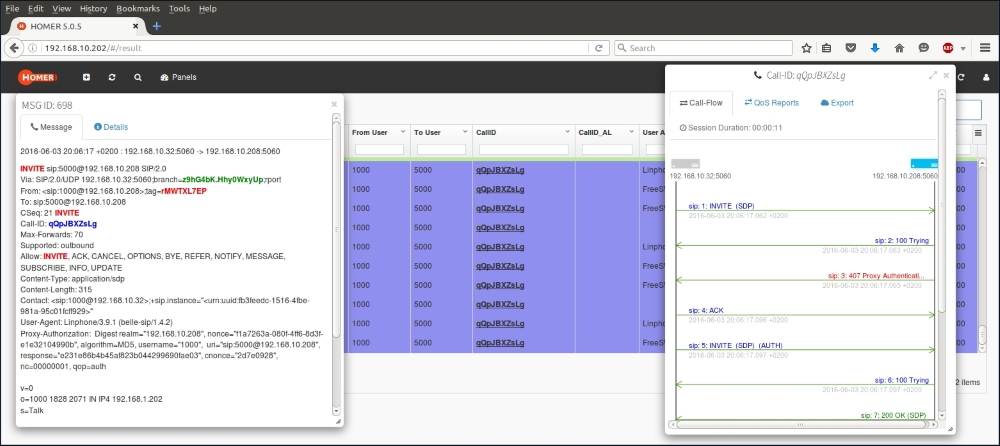
Task: Open the View menu
Action: point(62,8)
